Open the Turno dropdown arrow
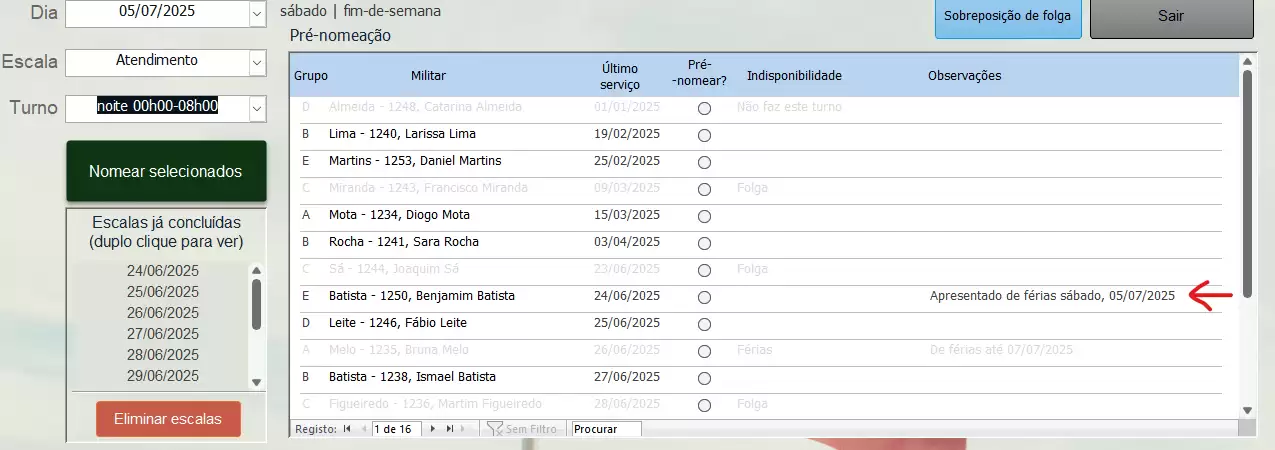 [257, 108]
